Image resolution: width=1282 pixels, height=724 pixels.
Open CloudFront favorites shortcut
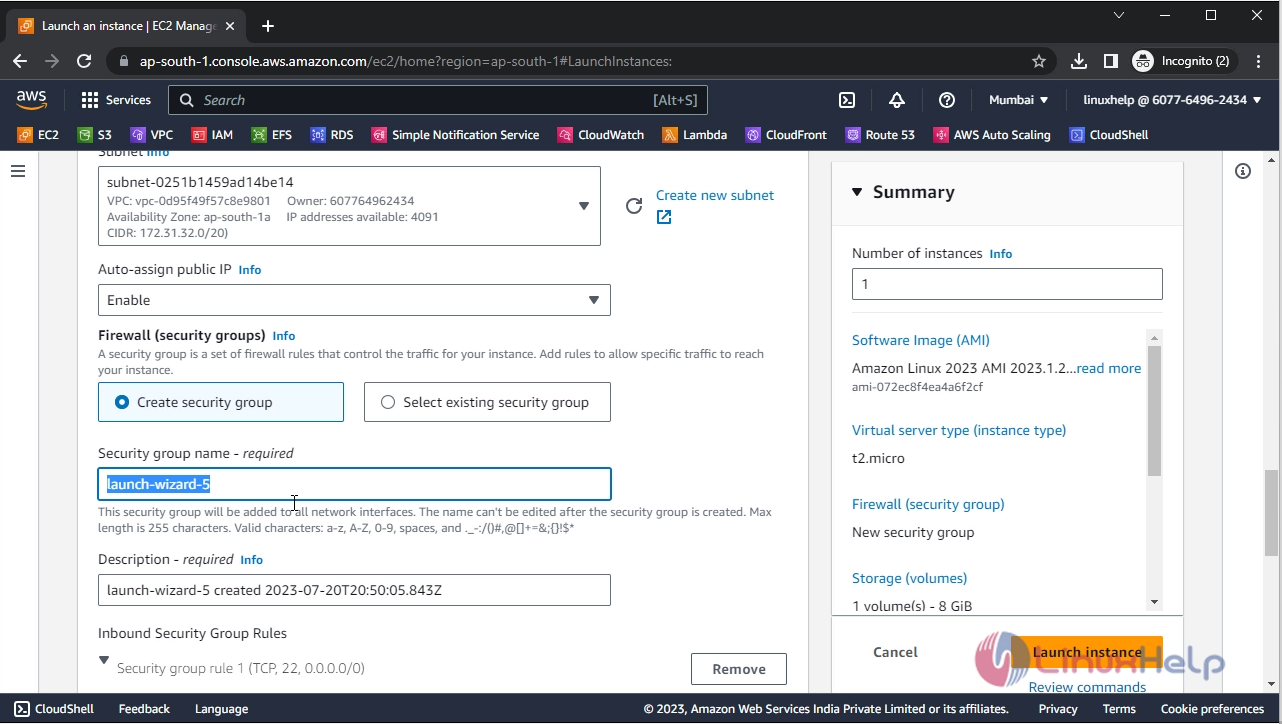pos(786,135)
